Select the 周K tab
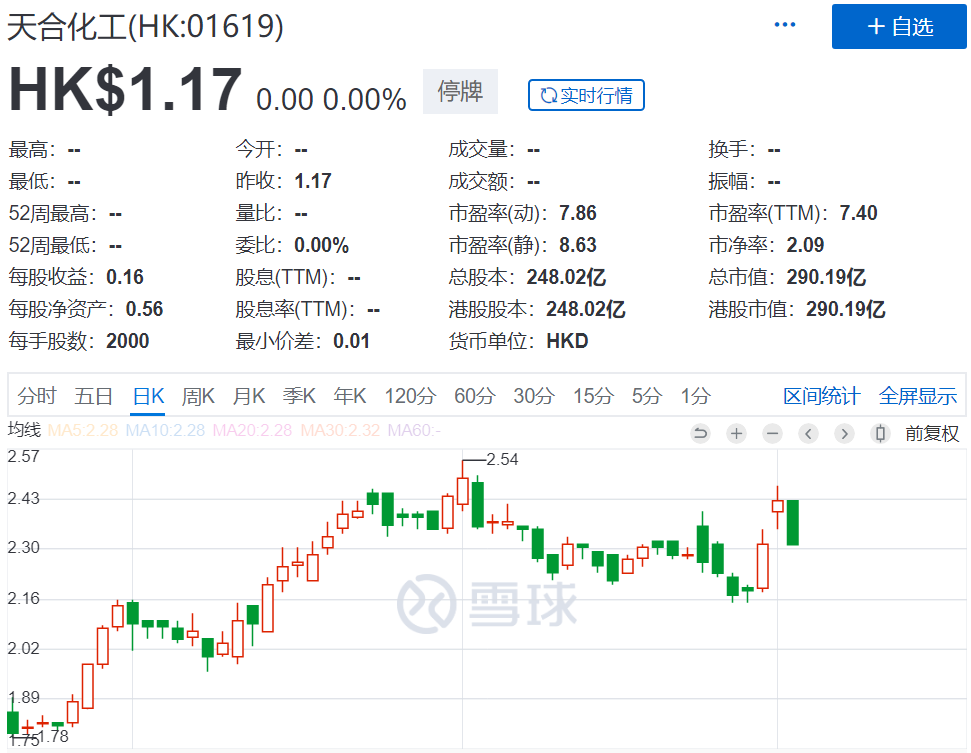This screenshot has height=753, width=971. tap(198, 396)
